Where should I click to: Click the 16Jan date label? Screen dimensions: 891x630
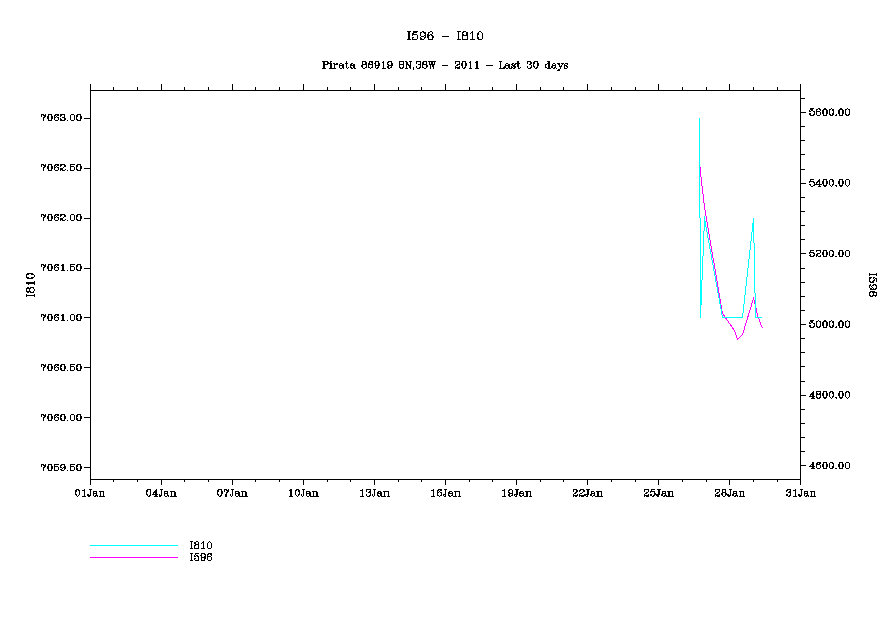[x=445, y=493]
